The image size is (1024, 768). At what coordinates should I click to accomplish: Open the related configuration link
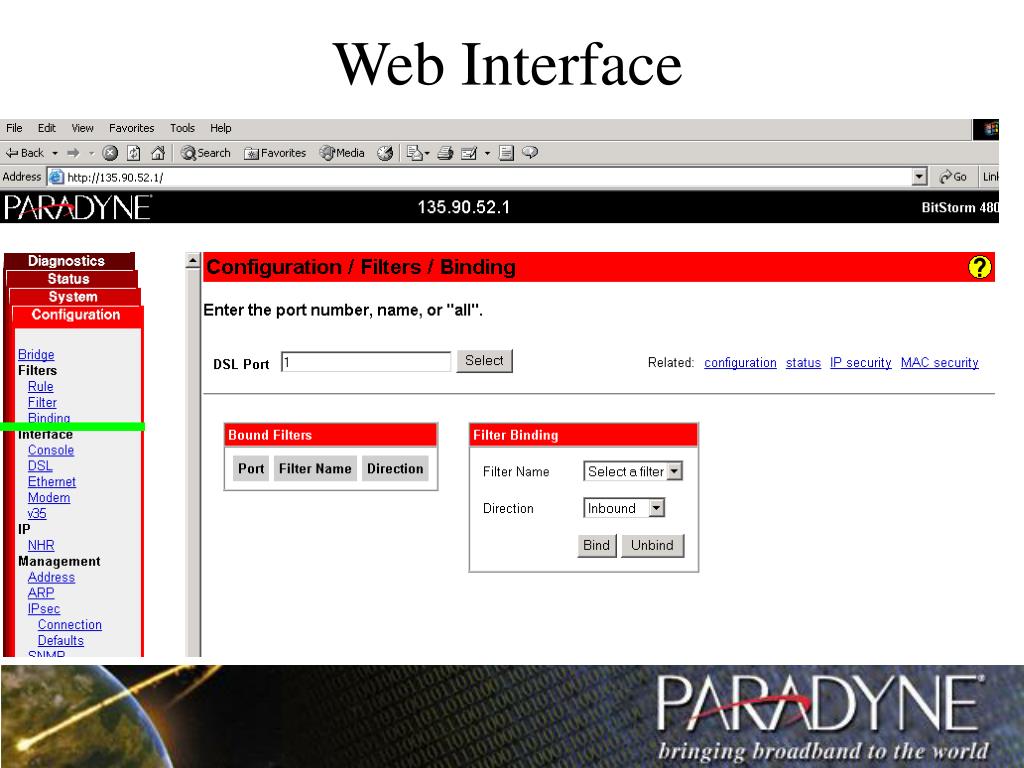(x=740, y=362)
